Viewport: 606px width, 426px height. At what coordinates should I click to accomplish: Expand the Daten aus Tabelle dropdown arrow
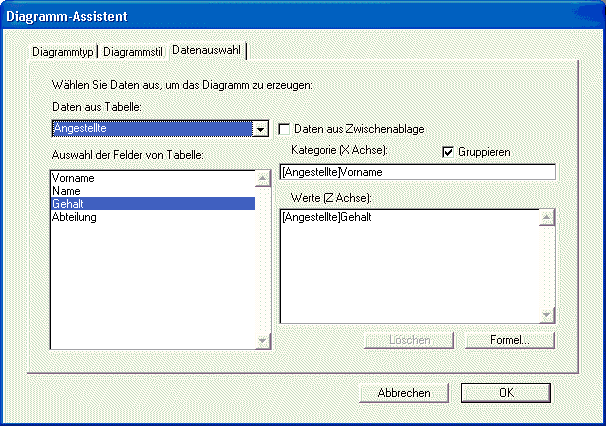pos(260,128)
